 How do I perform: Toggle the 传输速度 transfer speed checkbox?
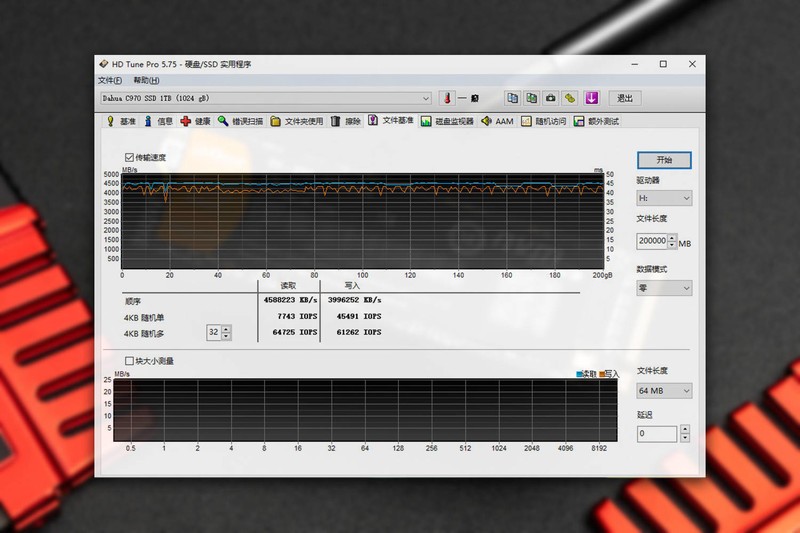[129, 157]
